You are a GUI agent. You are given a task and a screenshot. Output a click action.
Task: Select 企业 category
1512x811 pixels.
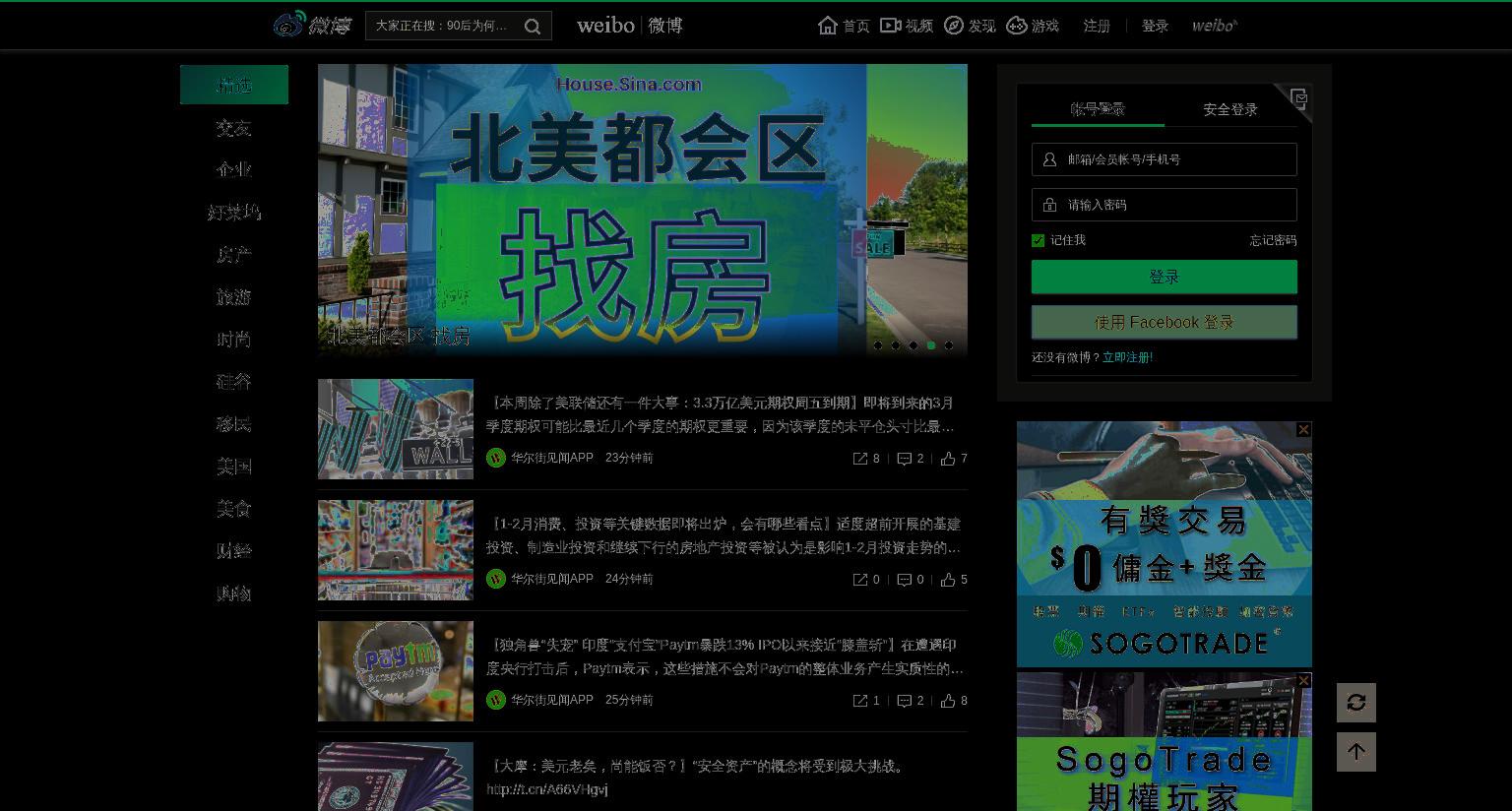click(x=234, y=169)
